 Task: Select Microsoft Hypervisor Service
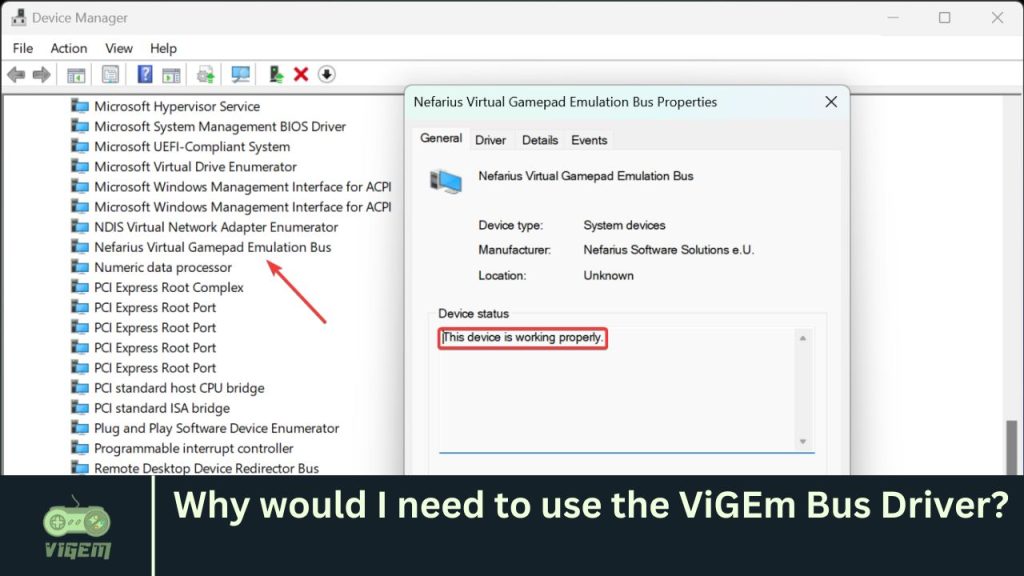[177, 106]
